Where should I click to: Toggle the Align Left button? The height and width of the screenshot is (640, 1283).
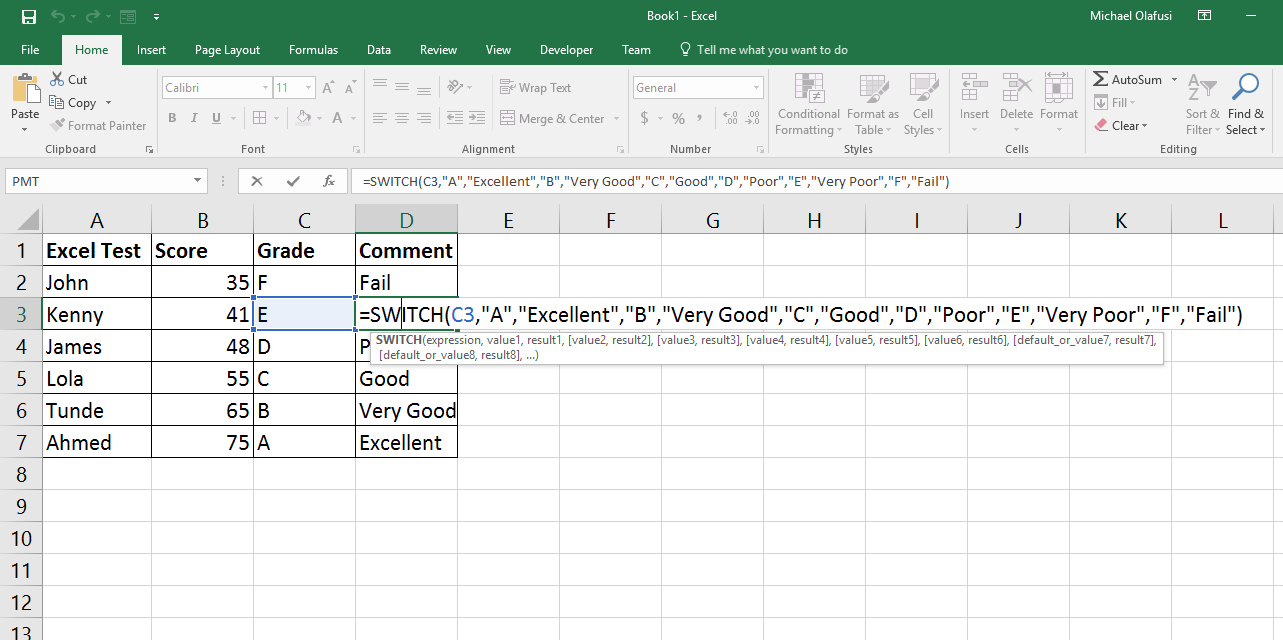point(379,118)
